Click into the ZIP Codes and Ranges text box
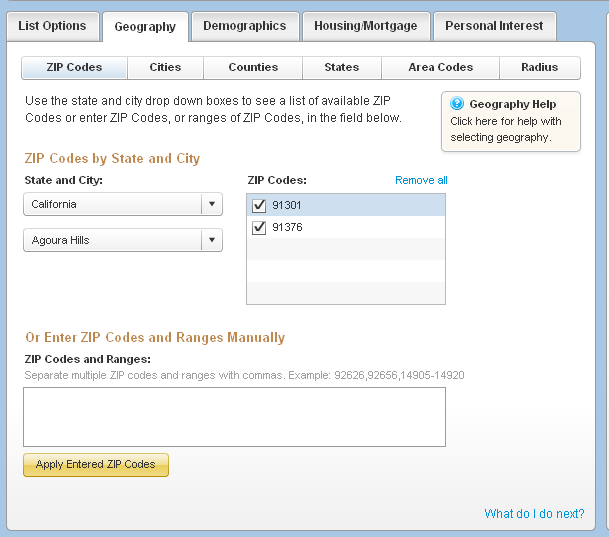Viewport: 609px width, 537px height. click(234, 416)
